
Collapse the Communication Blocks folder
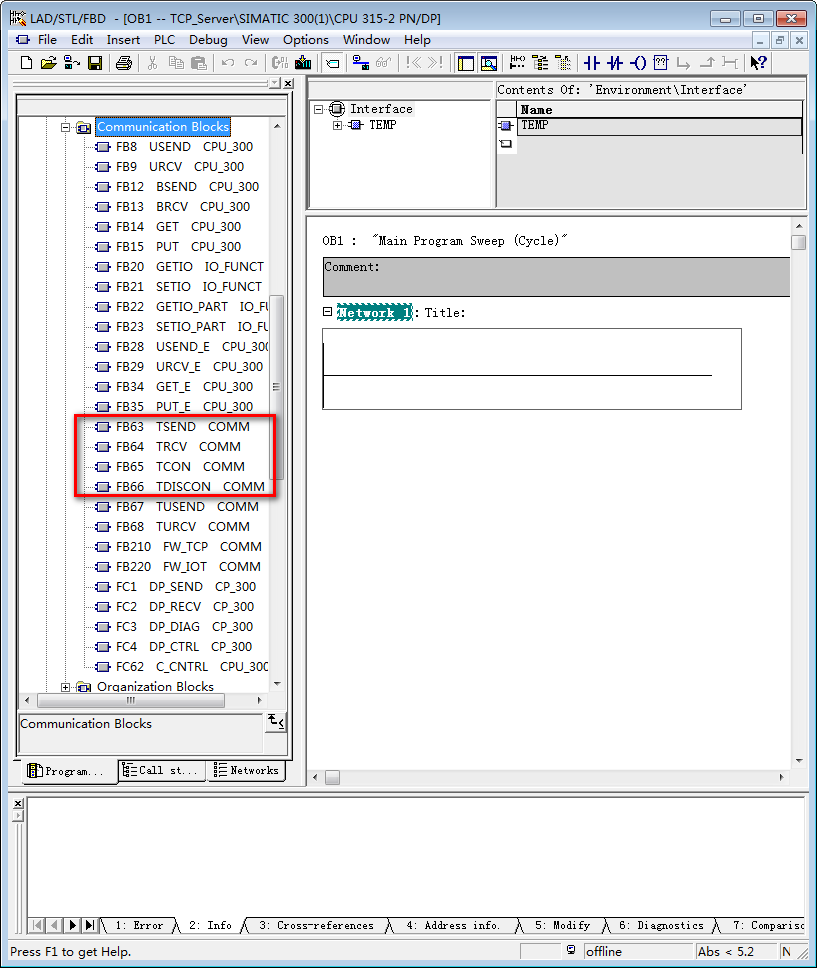tap(65, 128)
